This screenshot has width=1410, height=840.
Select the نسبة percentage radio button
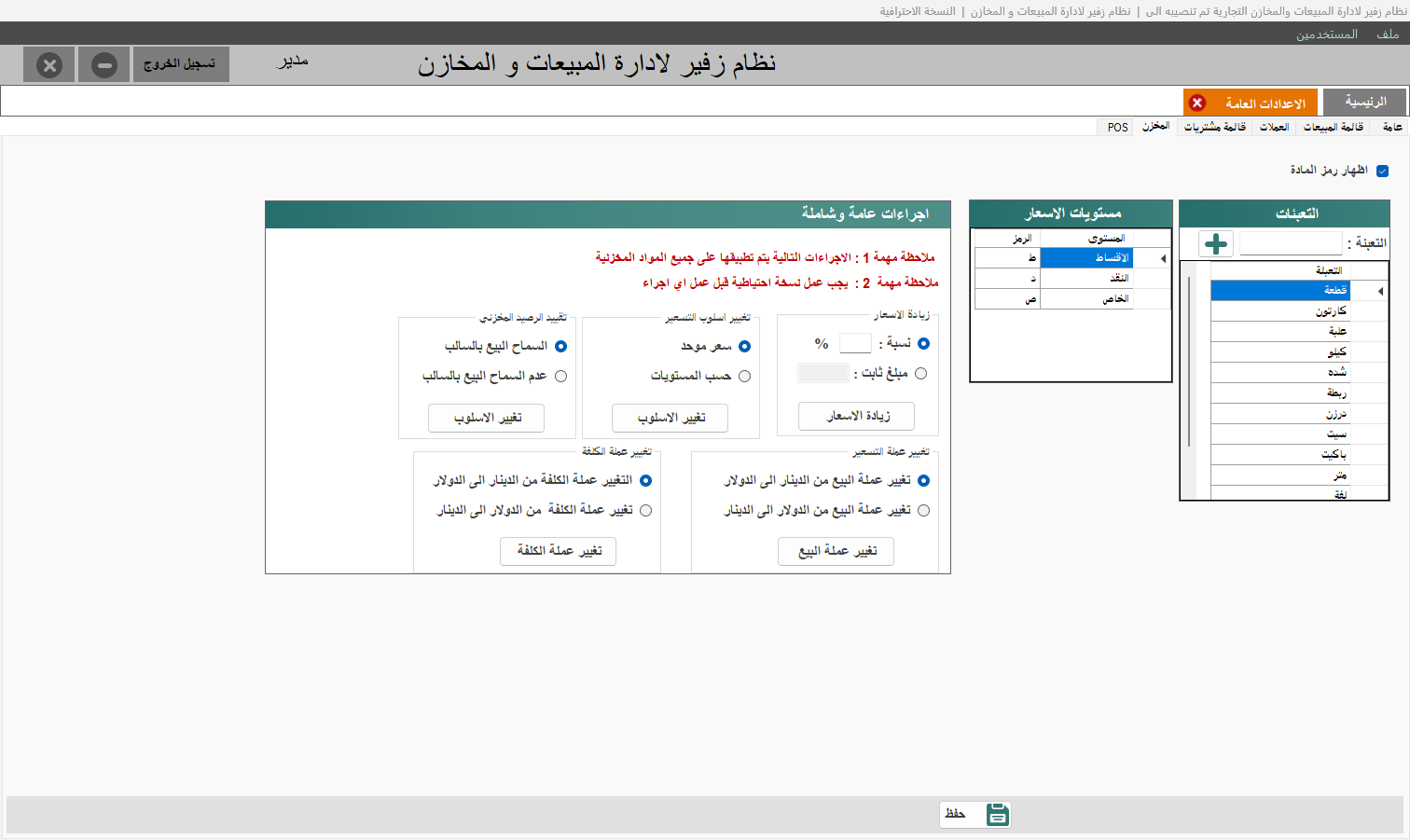pos(923,343)
